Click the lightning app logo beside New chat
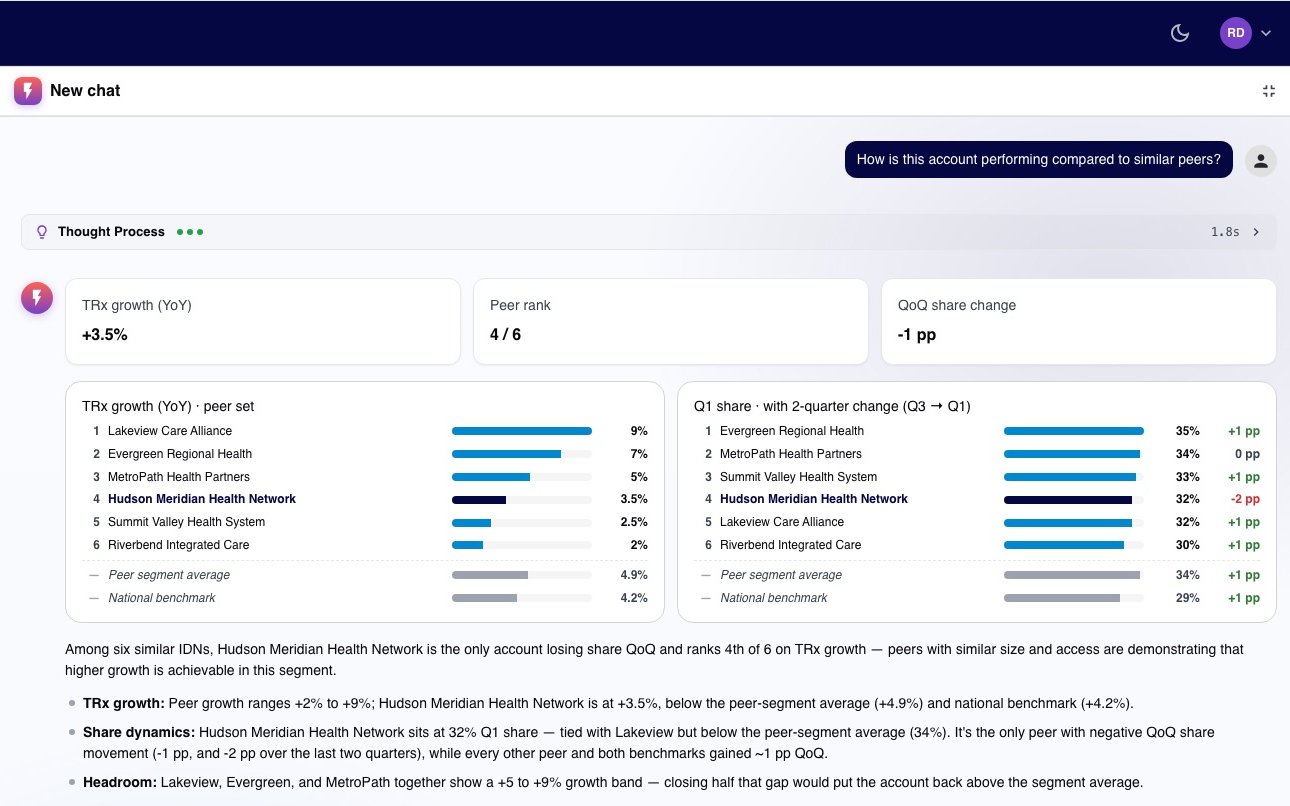This screenshot has height=806, width=1290. [28, 91]
